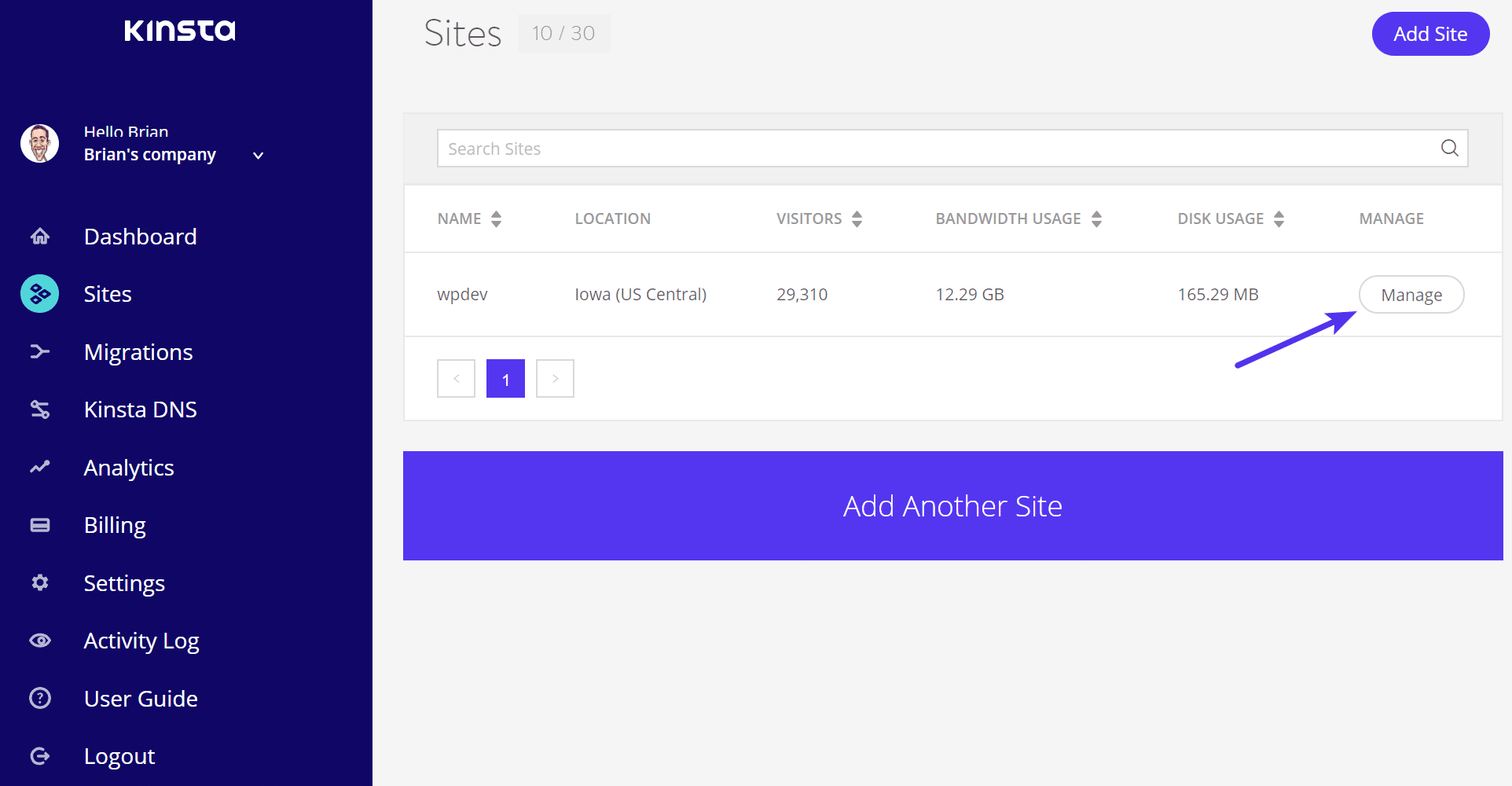Open the Dashboard menu item
The width and height of the screenshot is (1512, 786).
(141, 237)
